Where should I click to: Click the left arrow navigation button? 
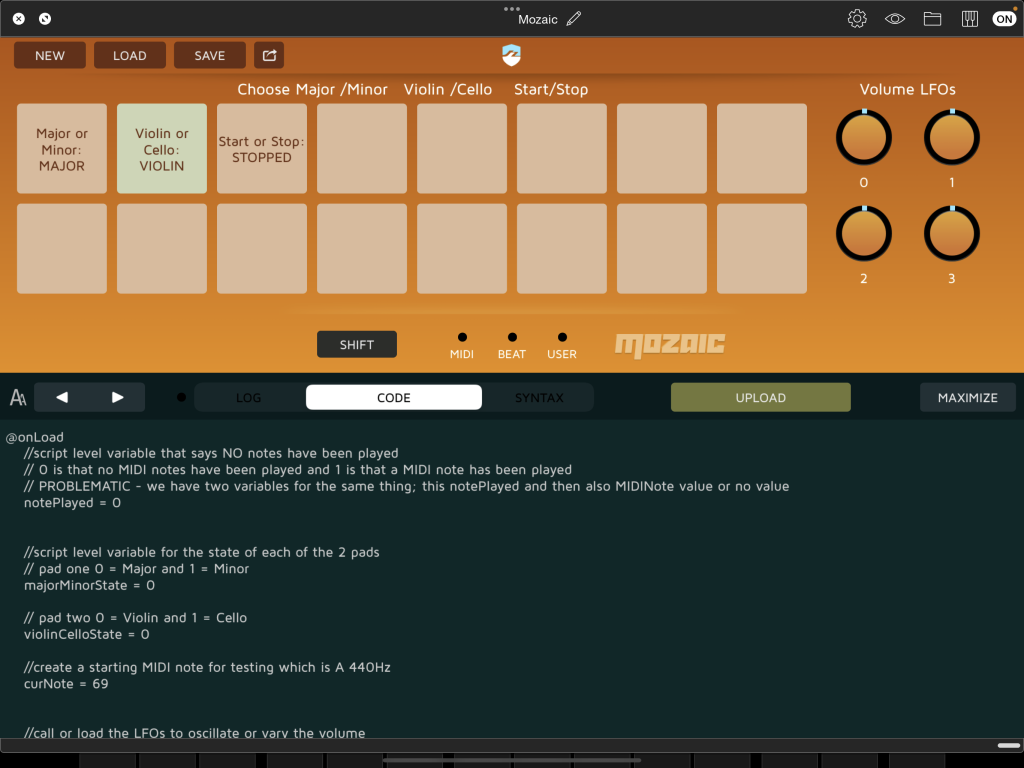62,397
